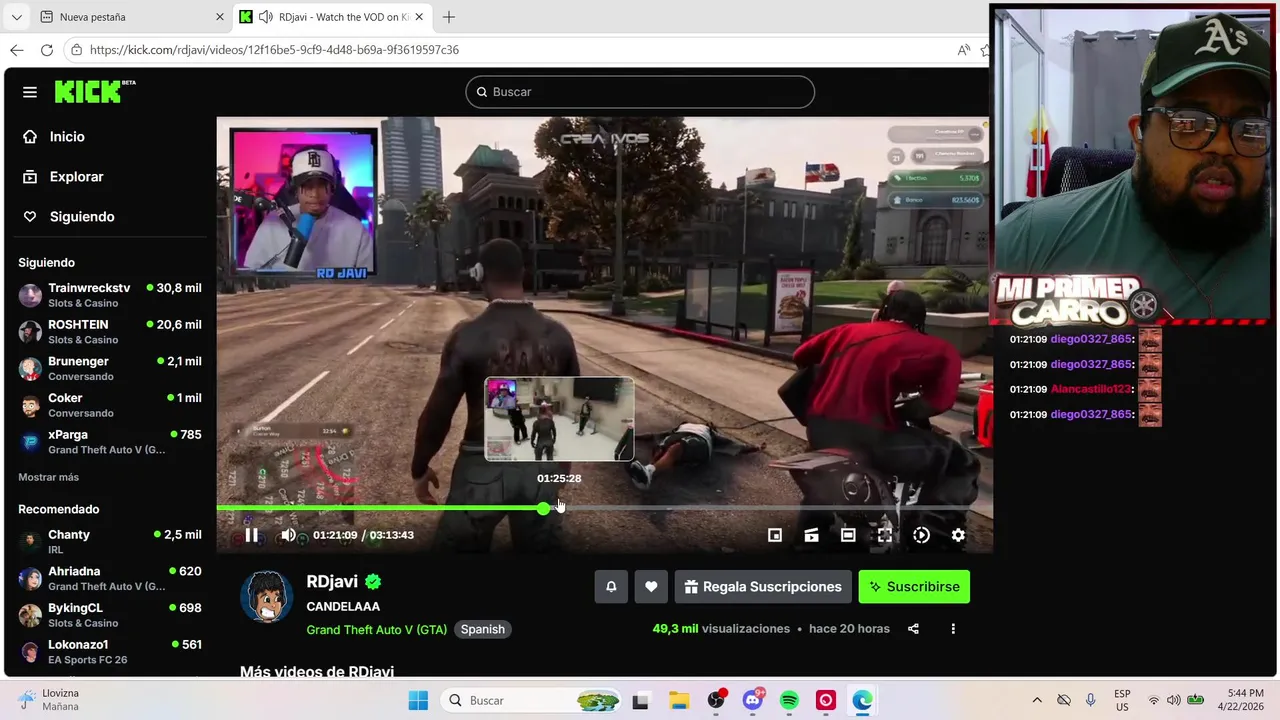
Task: Open a new browser tab with plus button
Action: (x=449, y=17)
